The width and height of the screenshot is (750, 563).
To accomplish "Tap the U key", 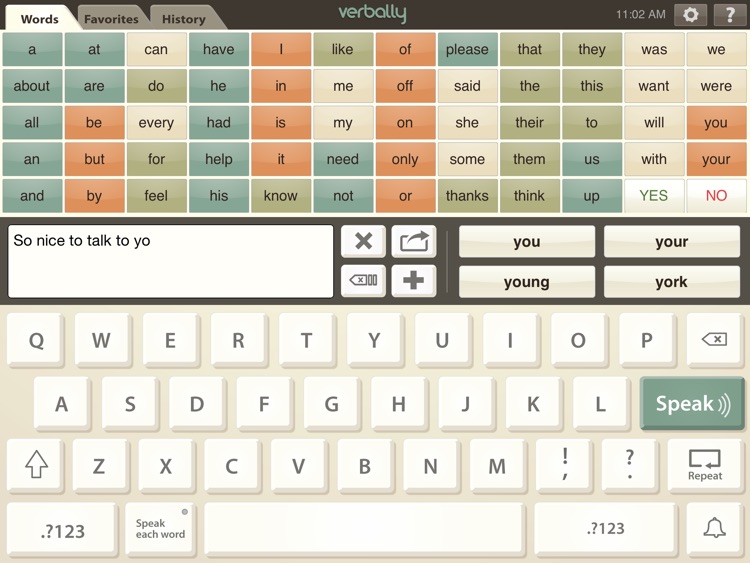I will coord(442,340).
